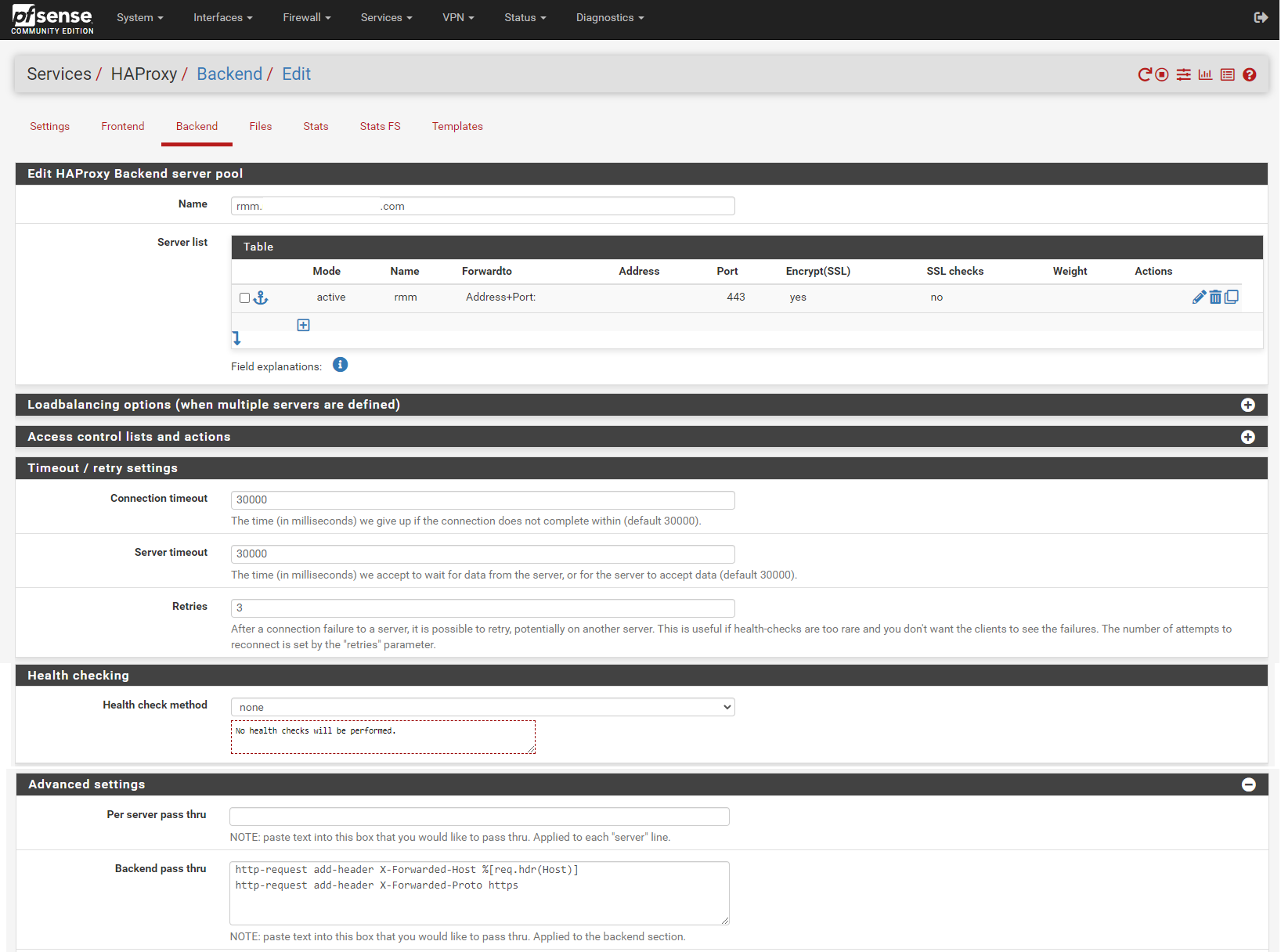Open the Status menu
The width and height of the screenshot is (1281, 952).
[525, 17]
